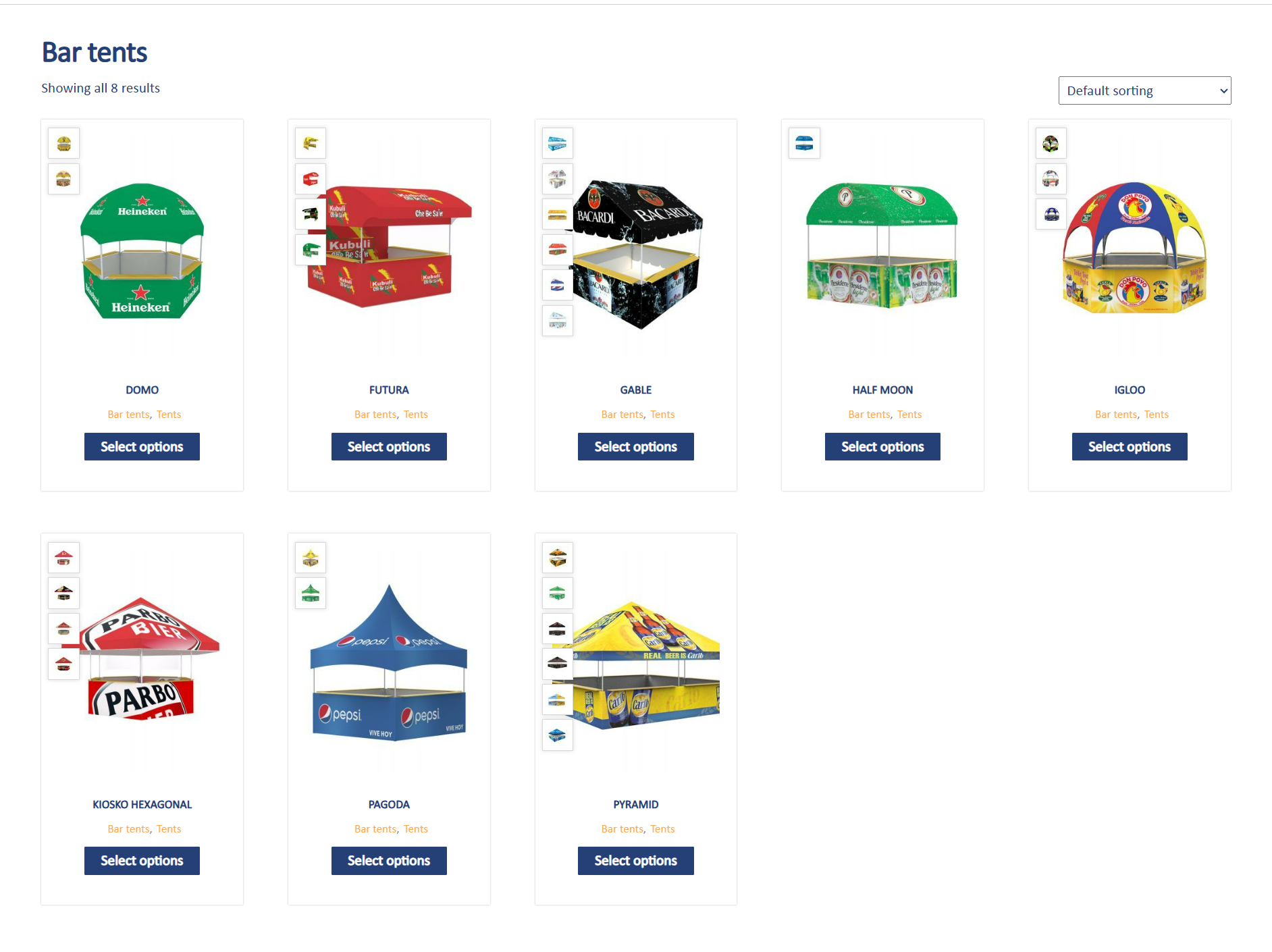
Task: Open the HALF MOON product title link
Action: (x=882, y=390)
